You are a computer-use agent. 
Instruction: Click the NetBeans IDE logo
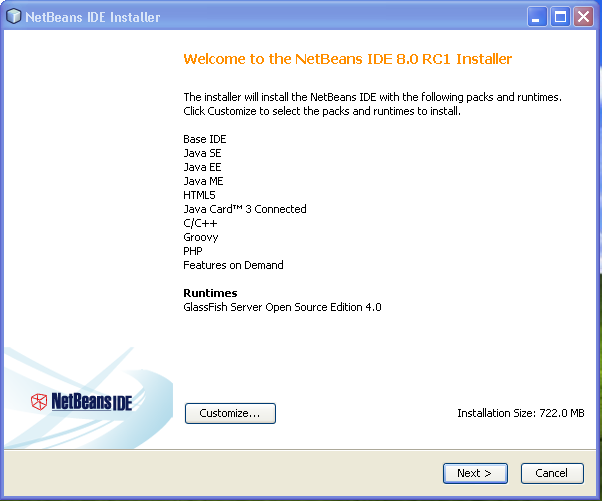(81, 402)
